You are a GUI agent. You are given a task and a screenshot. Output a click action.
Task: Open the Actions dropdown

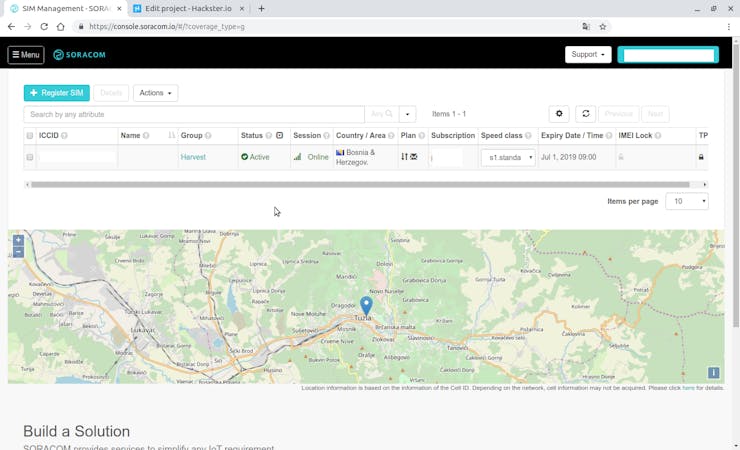[155, 93]
